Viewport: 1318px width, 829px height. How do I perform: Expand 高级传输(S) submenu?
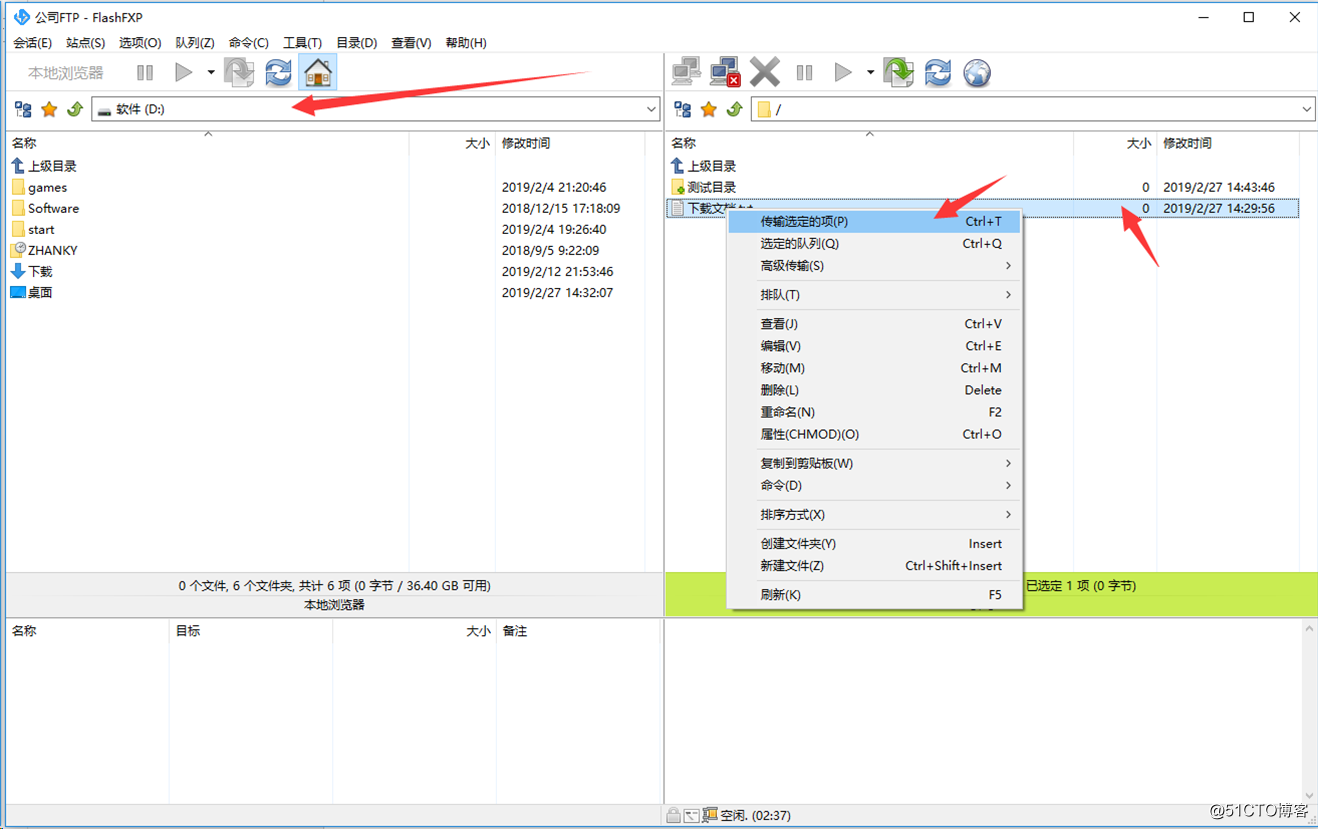point(874,266)
